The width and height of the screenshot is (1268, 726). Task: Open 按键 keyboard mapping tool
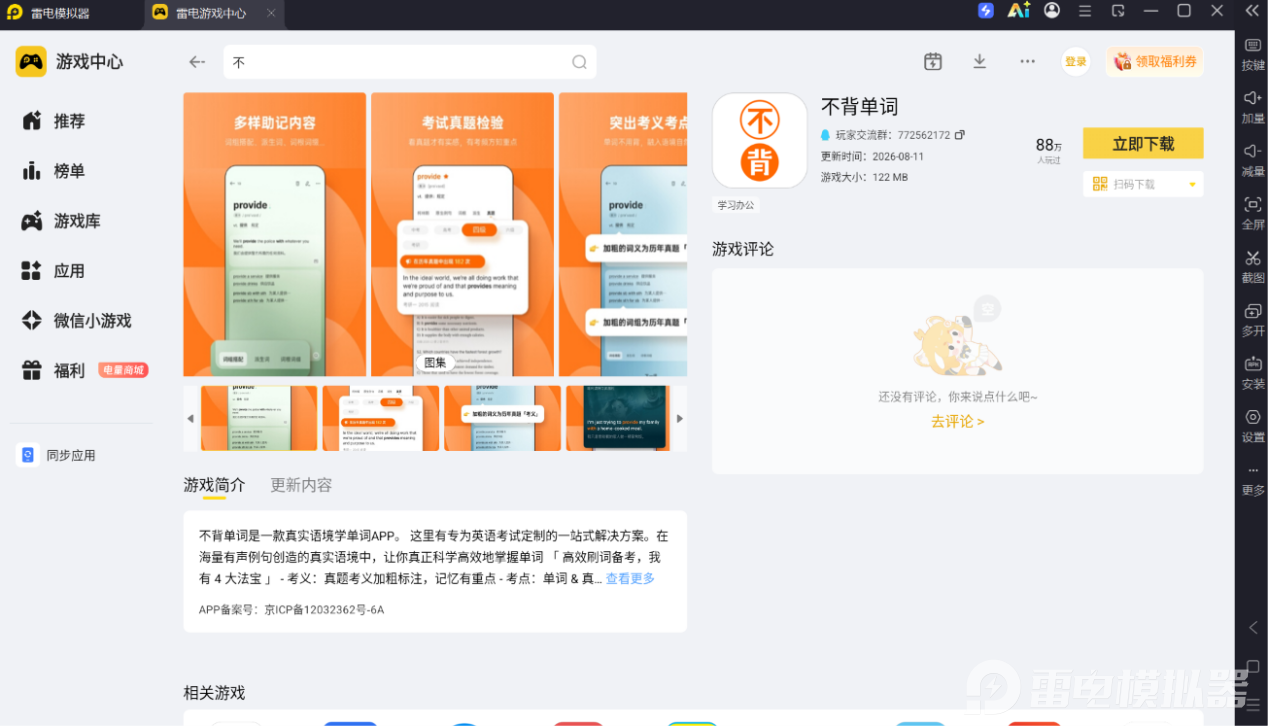(x=1253, y=55)
